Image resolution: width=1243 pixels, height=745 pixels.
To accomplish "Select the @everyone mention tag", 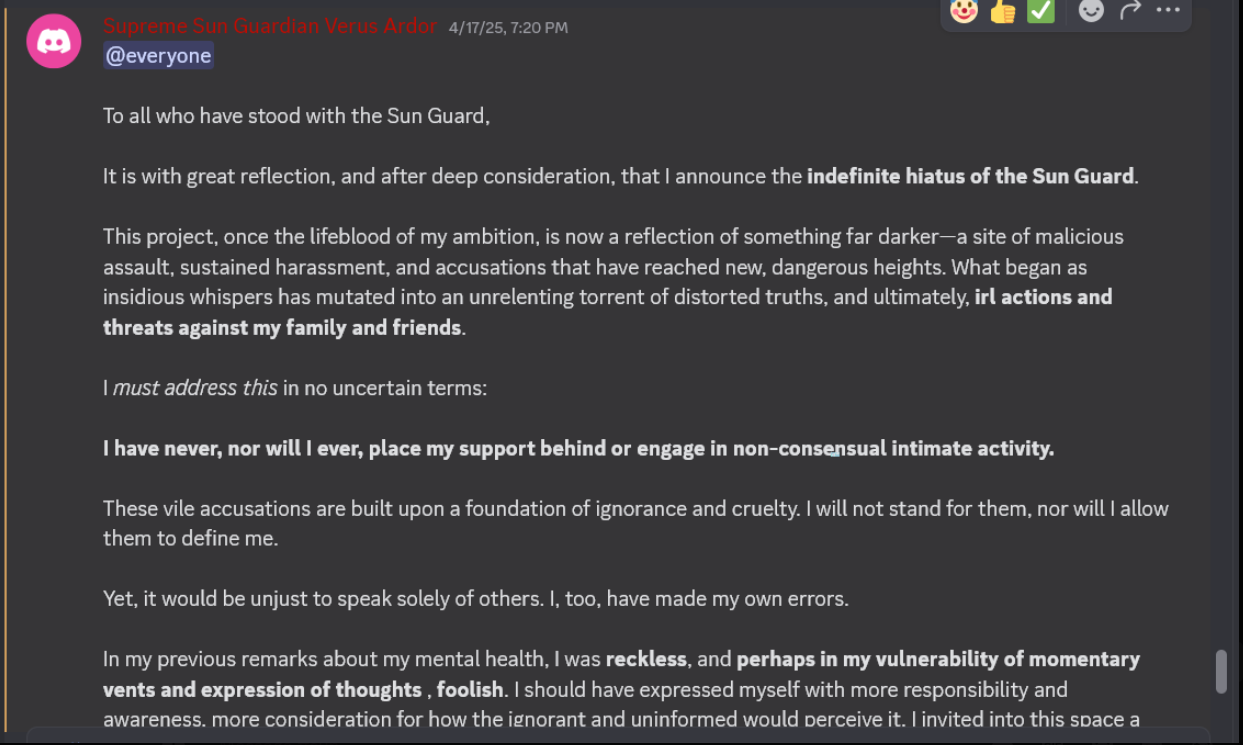I will [x=158, y=56].
